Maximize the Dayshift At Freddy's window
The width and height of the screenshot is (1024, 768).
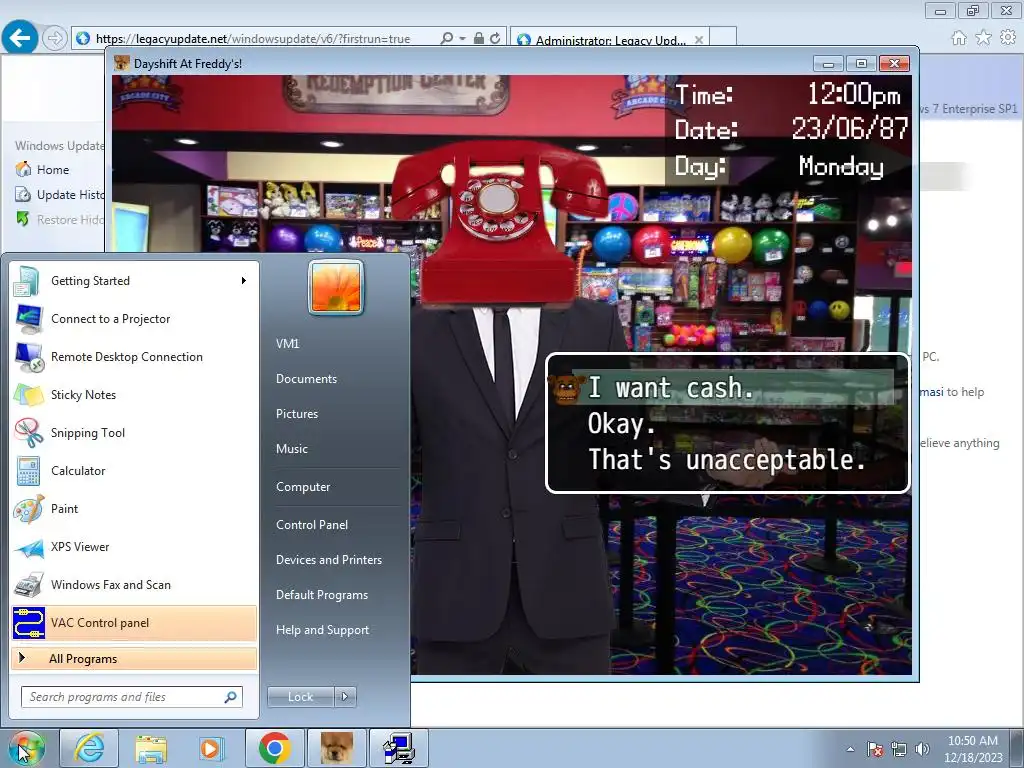coord(861,64)
